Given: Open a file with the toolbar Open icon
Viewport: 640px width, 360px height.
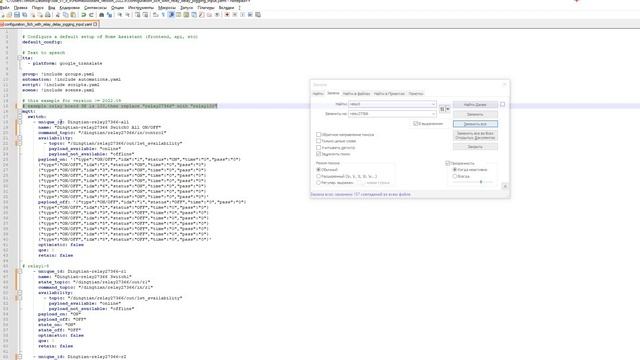Looking at the screenshot, I should pyautogui.click(x=9, y=15).
